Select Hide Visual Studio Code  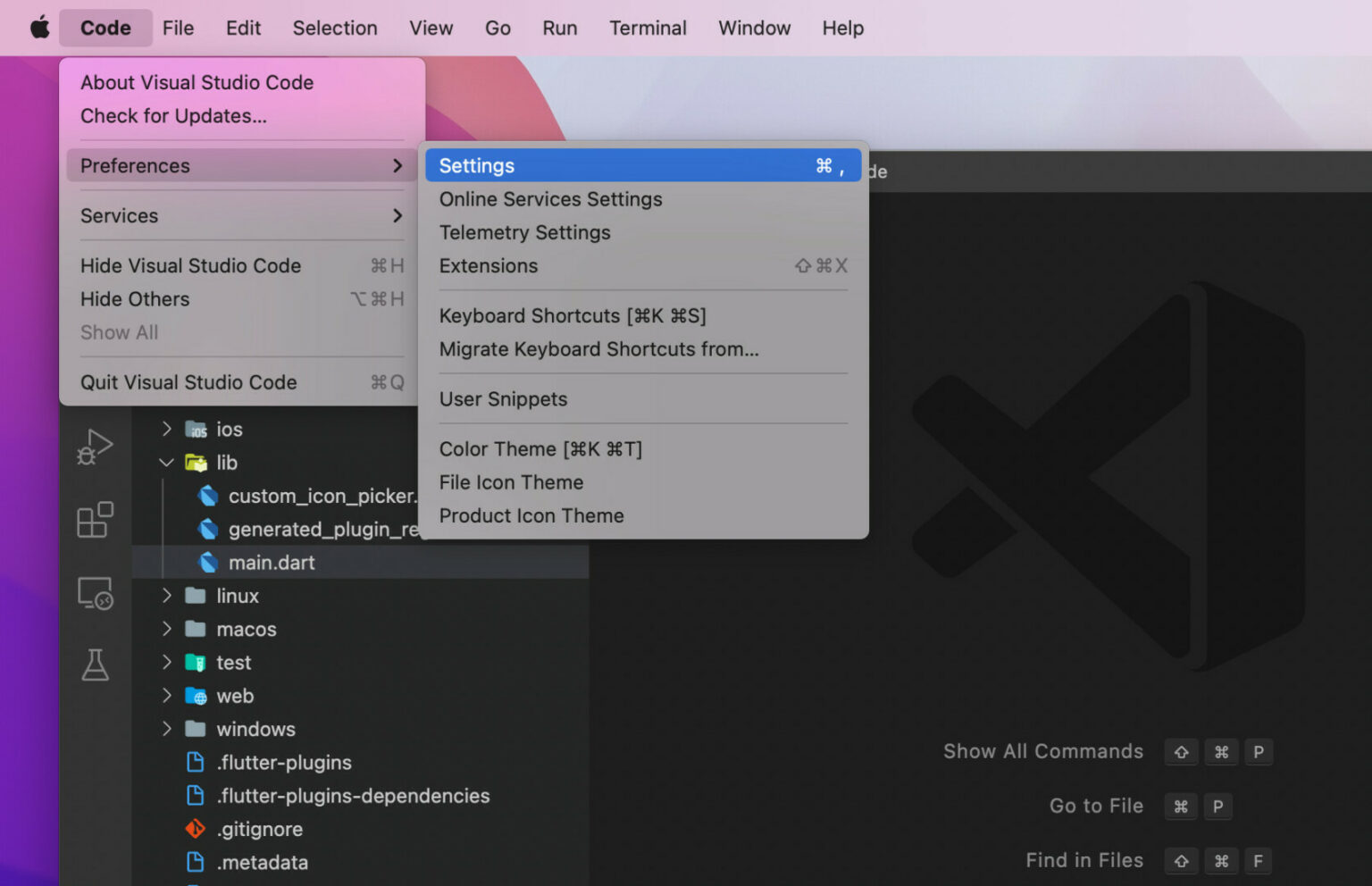(242, 266)
